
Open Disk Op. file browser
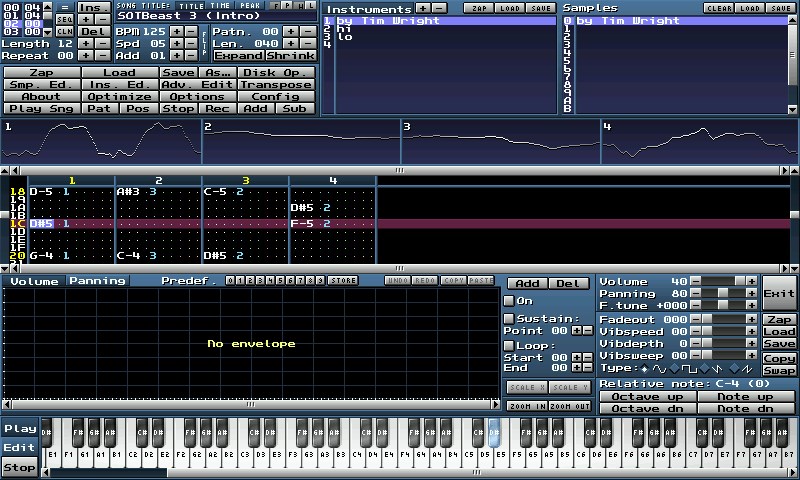tap(276, 72)
